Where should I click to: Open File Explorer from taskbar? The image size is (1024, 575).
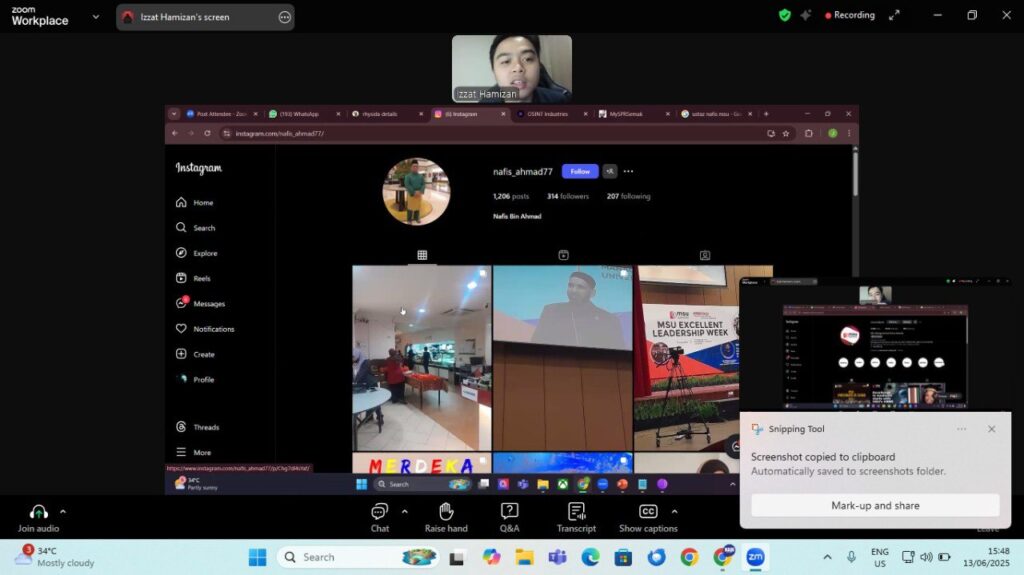click(524, 557)
